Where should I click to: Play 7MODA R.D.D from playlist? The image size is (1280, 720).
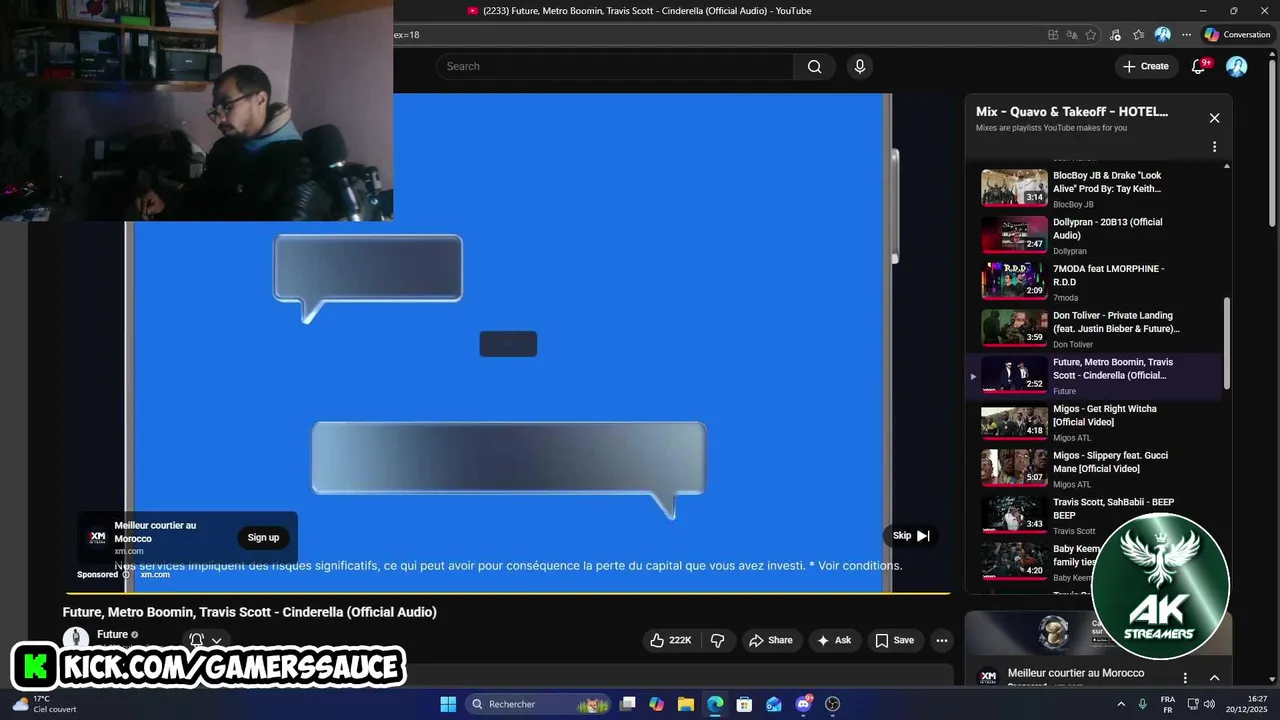click(1094, 282)
